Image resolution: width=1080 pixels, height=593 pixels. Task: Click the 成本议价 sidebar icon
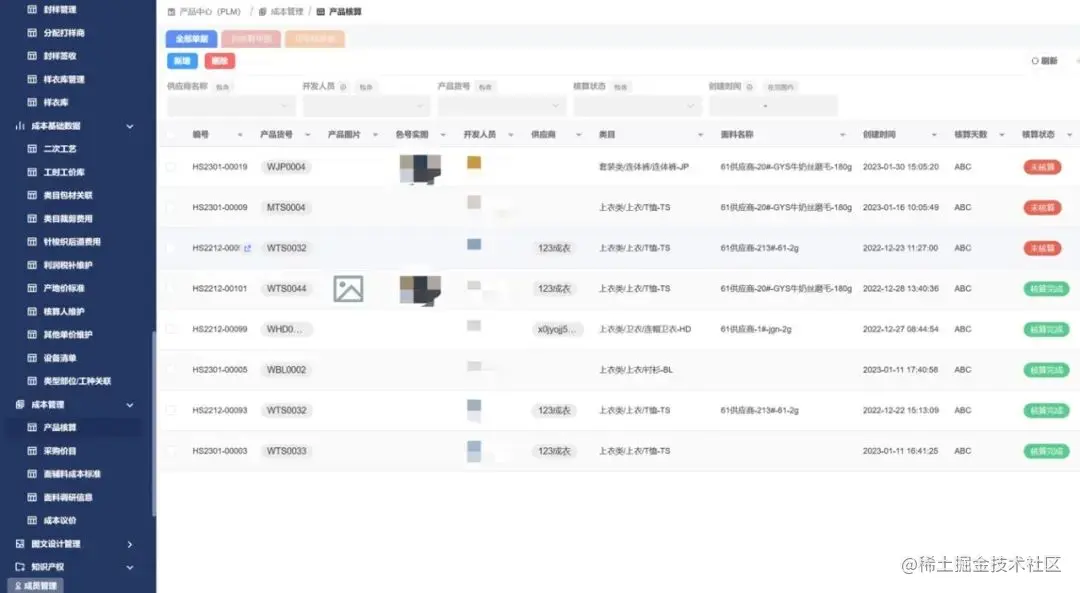tap(32, 520)
